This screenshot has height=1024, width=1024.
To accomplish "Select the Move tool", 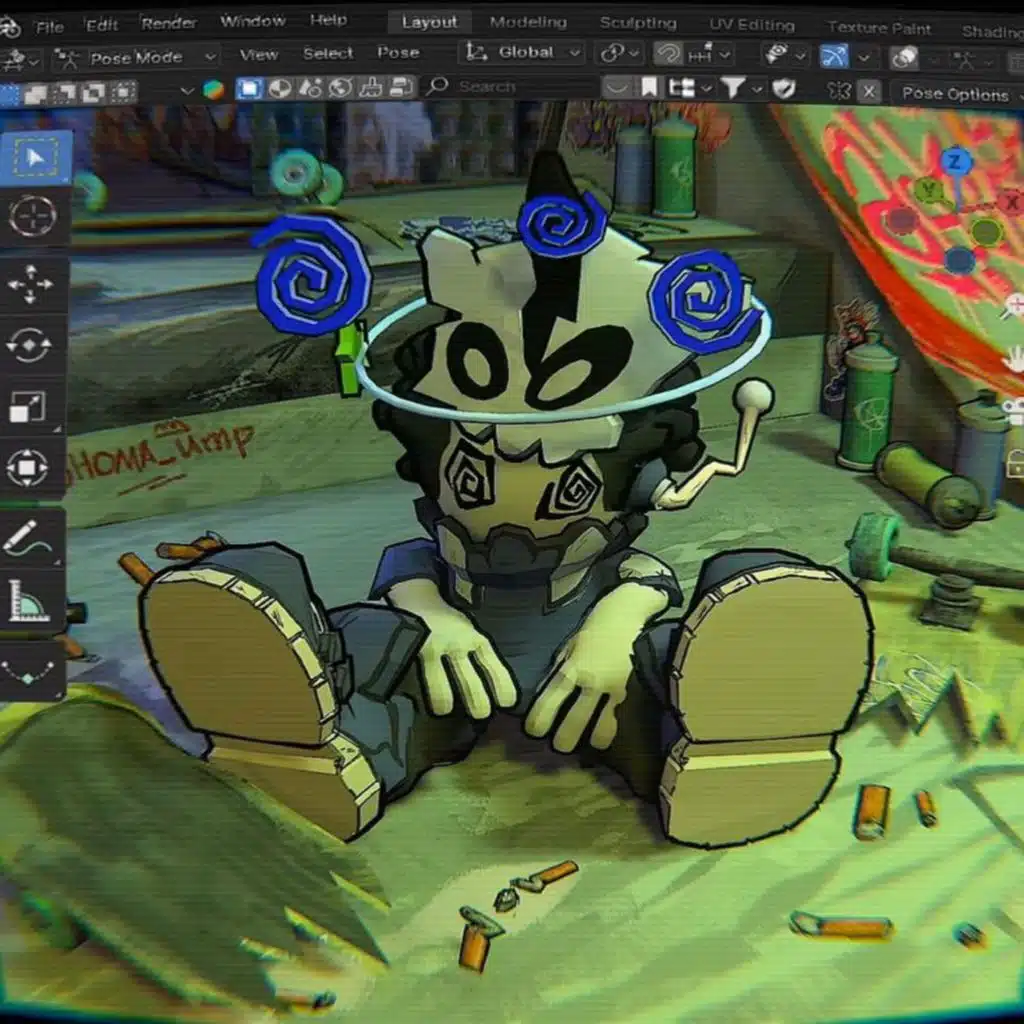I will click(31, 284).
